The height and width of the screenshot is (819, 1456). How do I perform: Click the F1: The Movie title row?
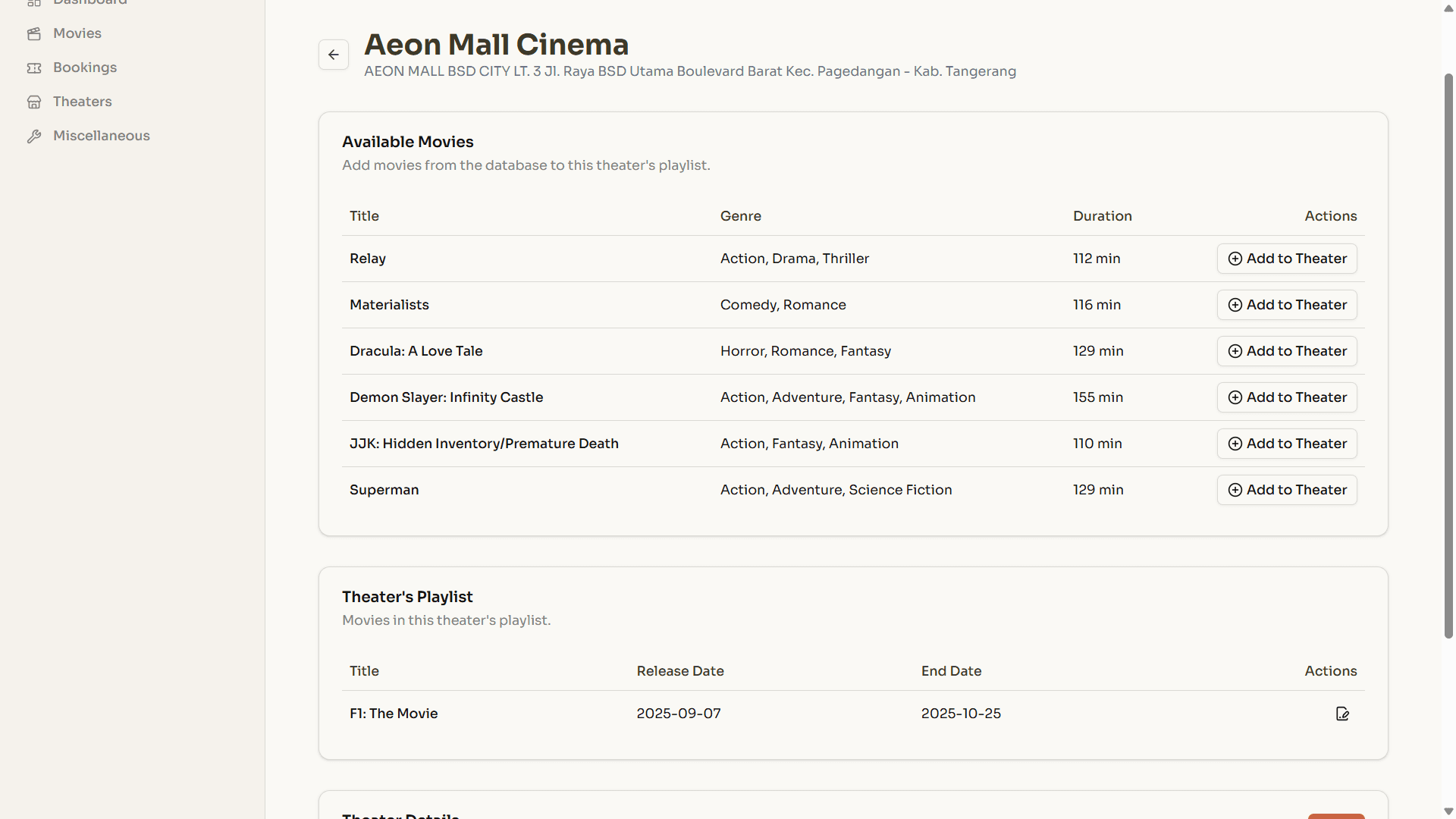coord(394,714)
